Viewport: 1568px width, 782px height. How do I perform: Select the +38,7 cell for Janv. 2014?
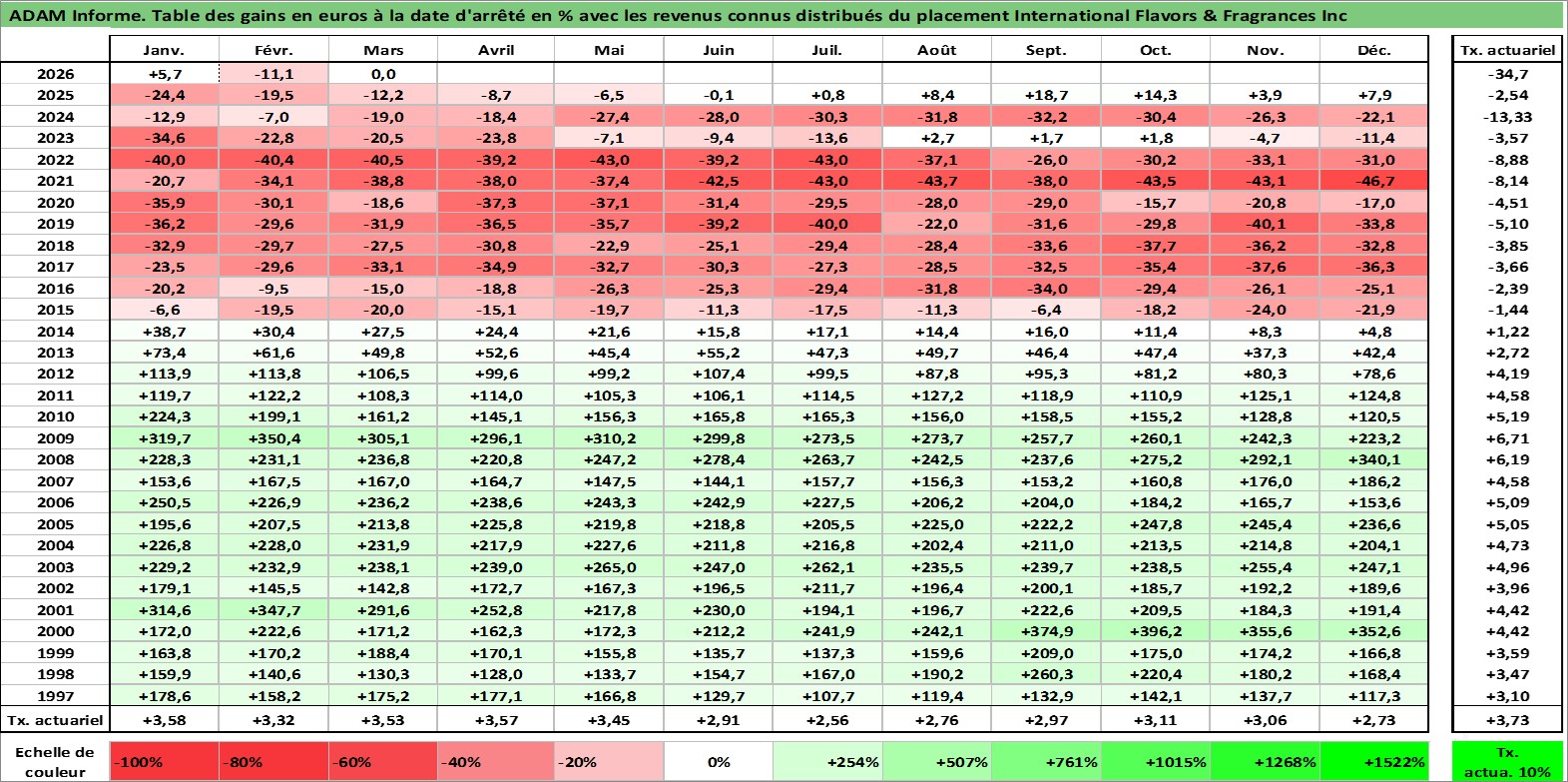(x=164, y=332)
